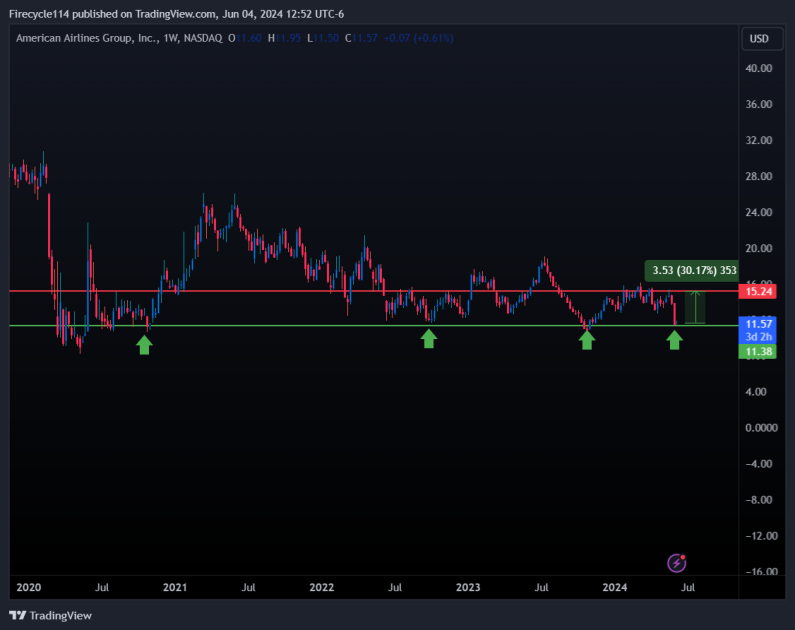Click the 28.00 price scale value
Image resolution: width=795 pixels, height=630 pixels.
click(x=758, y=176)
